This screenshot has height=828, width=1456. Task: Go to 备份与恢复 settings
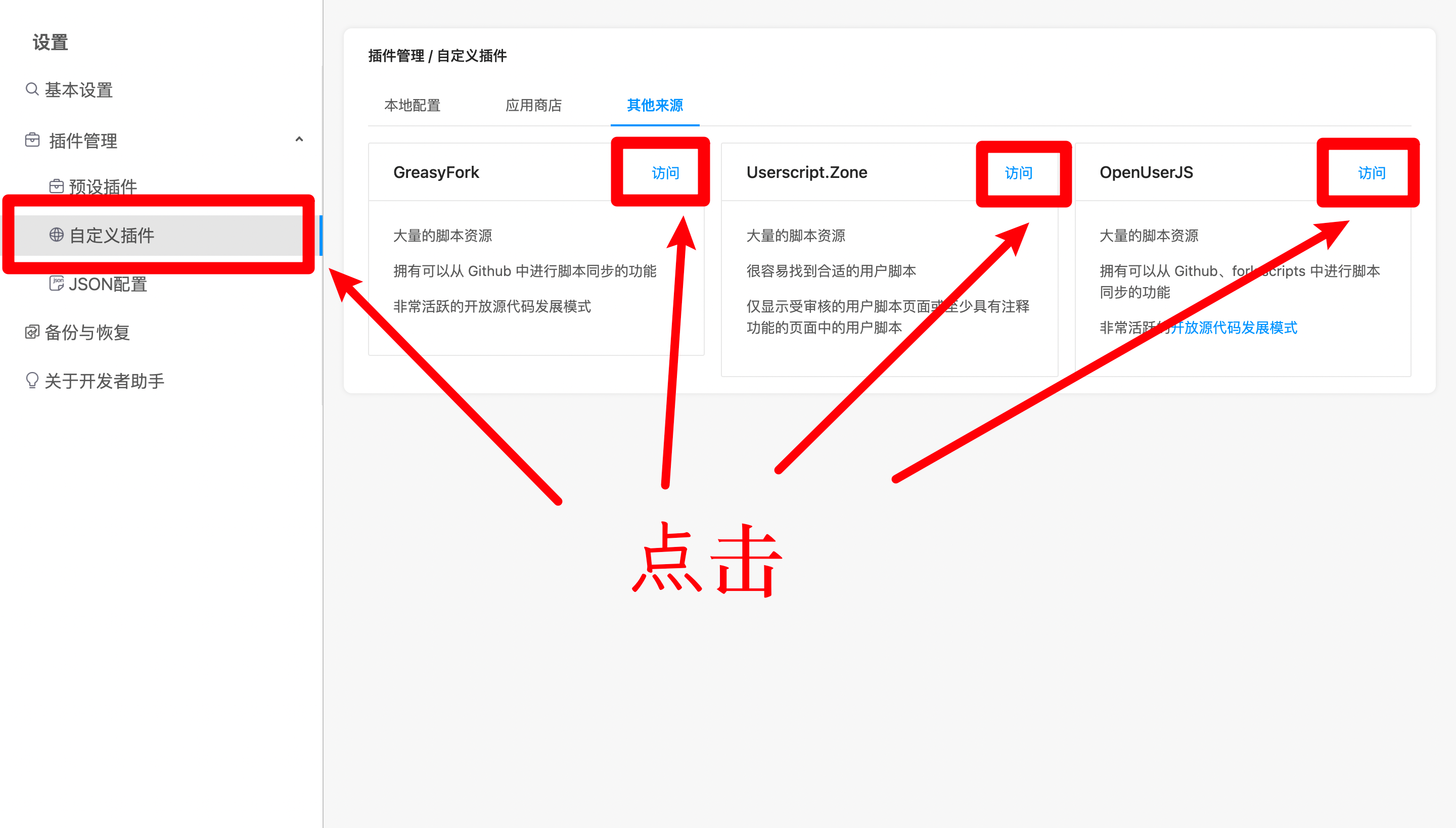(x=87, y=332)
